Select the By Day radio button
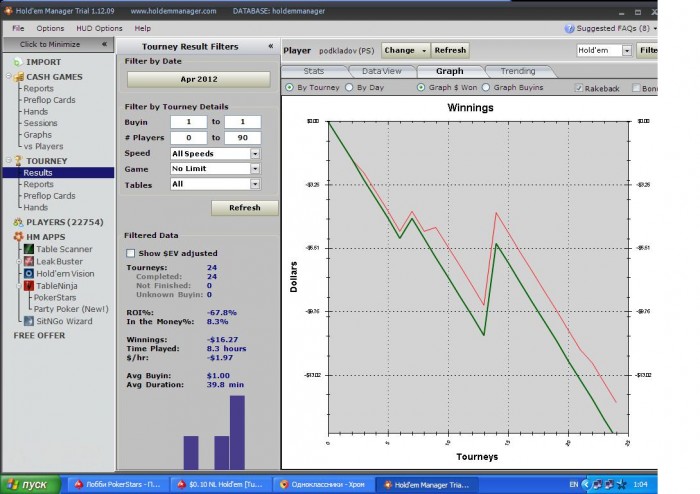Image resolution: width=700 pixels, height=494 pixels. (349, 87)
